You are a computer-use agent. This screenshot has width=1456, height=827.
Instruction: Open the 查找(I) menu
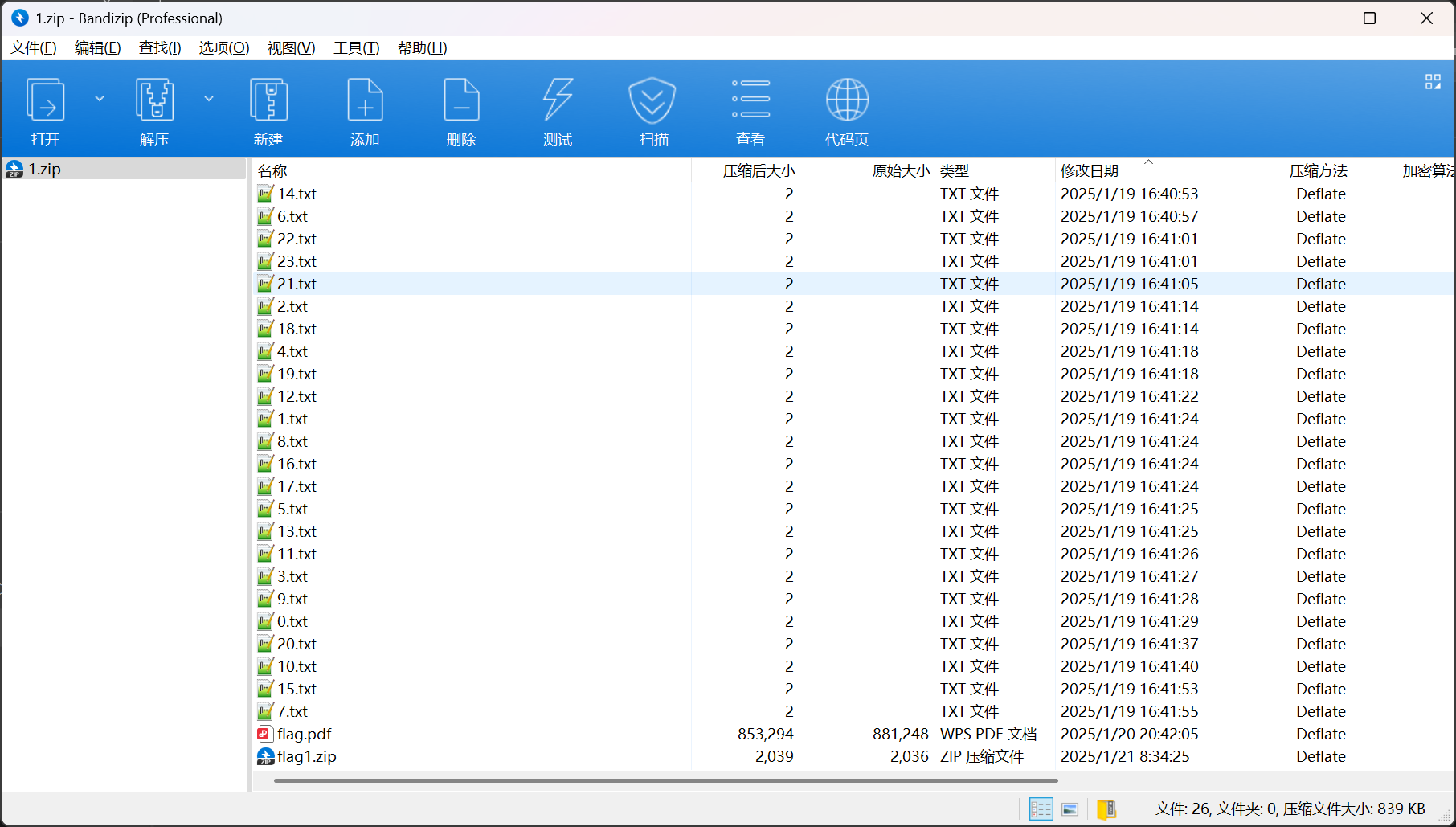click(x=160, y=48)
